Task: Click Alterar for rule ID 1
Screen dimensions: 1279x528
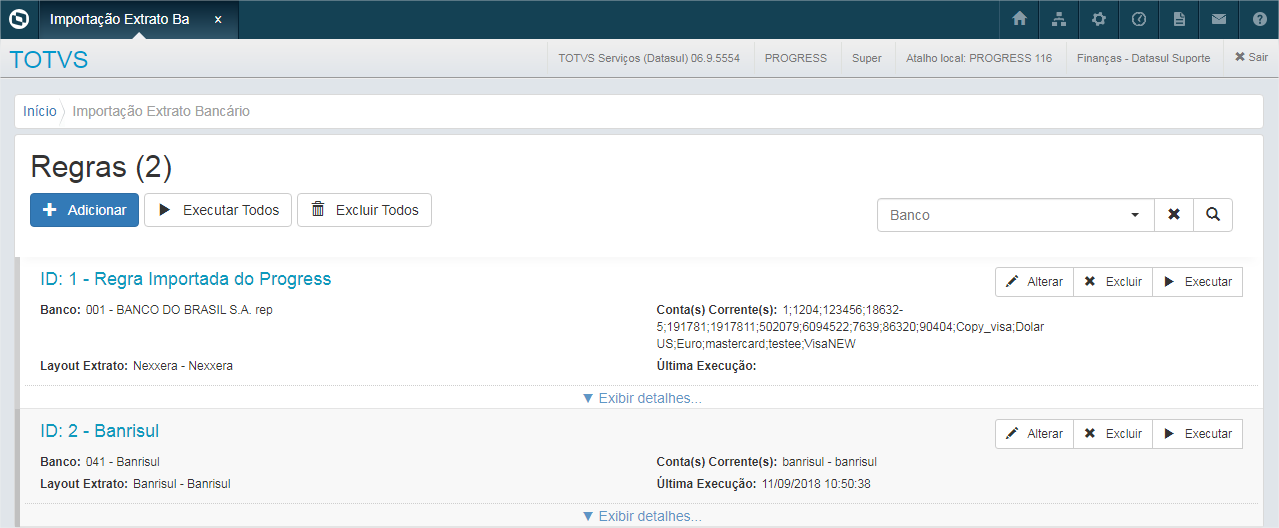Action: pos(1034,282)
